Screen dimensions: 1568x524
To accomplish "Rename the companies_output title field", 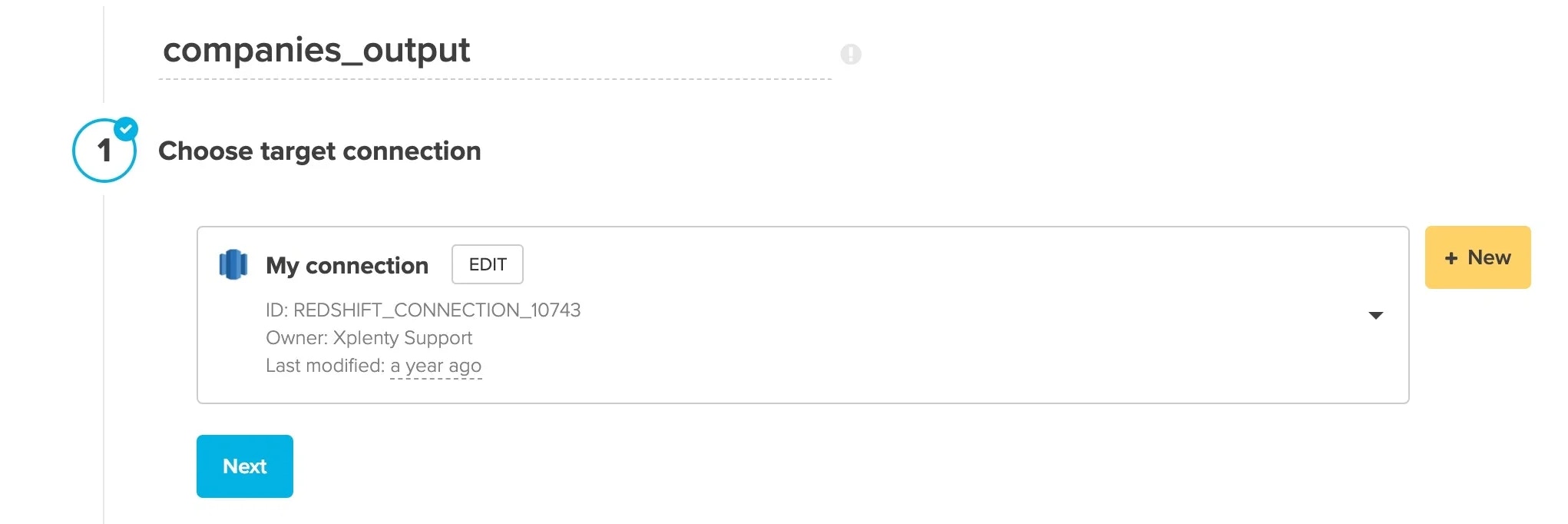I will point(317,51).
